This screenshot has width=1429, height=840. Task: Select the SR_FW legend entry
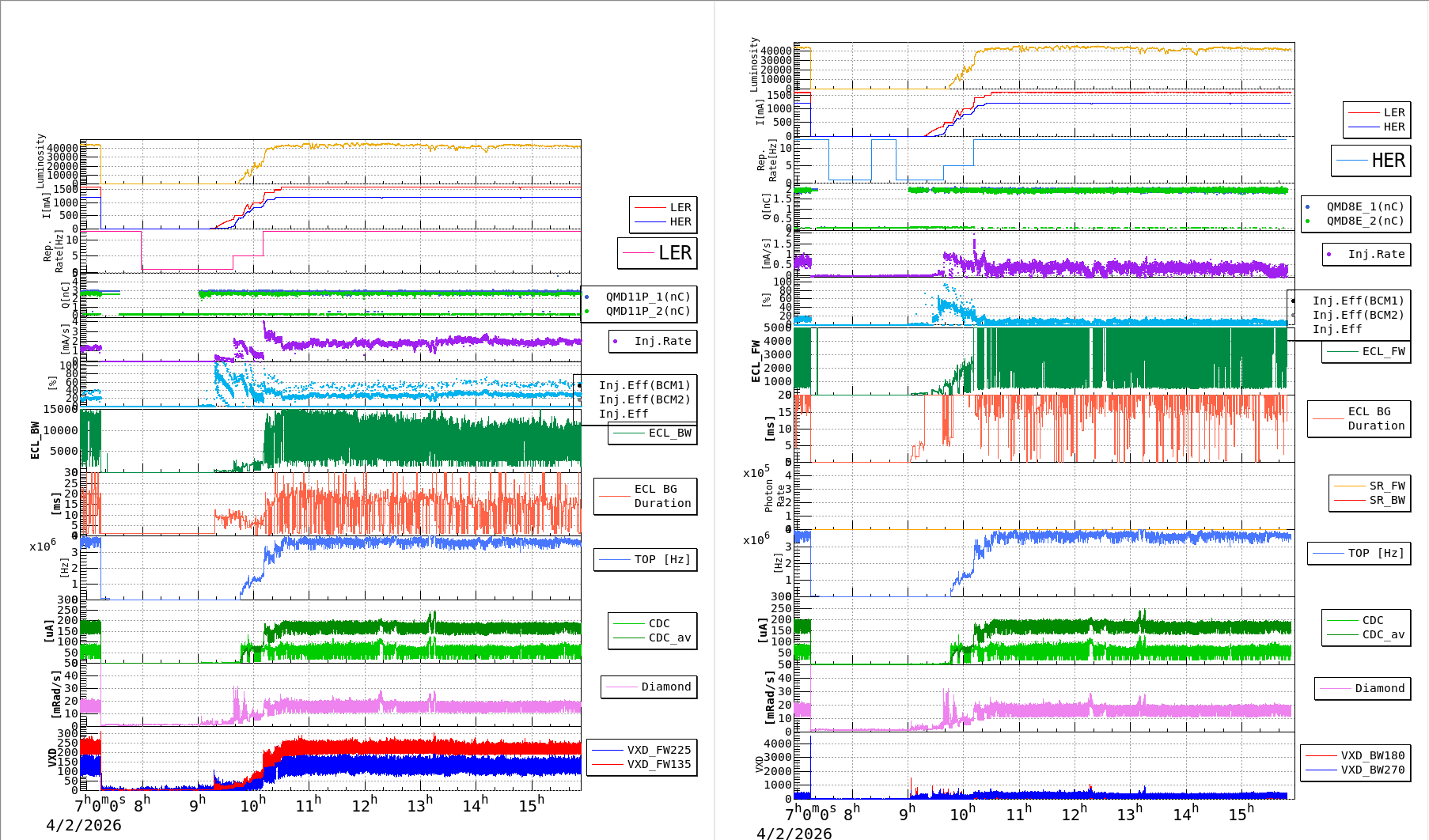[x=1386, y=486]
